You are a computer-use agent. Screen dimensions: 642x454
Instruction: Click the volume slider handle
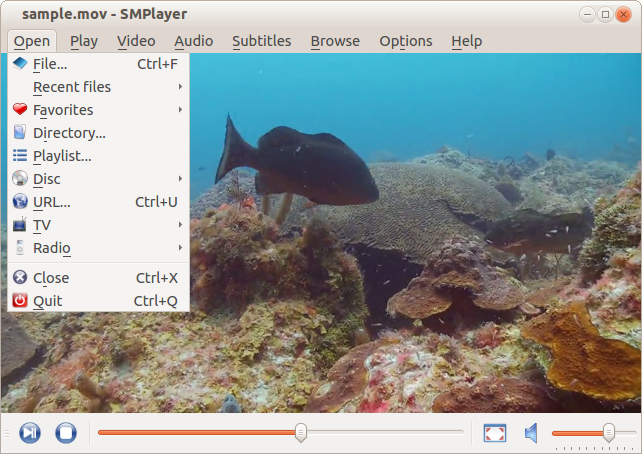(x=608, y=432)
